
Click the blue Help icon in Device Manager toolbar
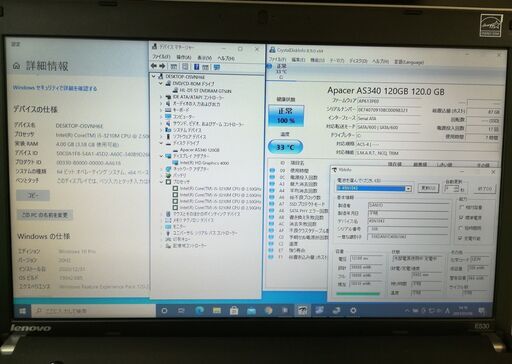point(197,67)
